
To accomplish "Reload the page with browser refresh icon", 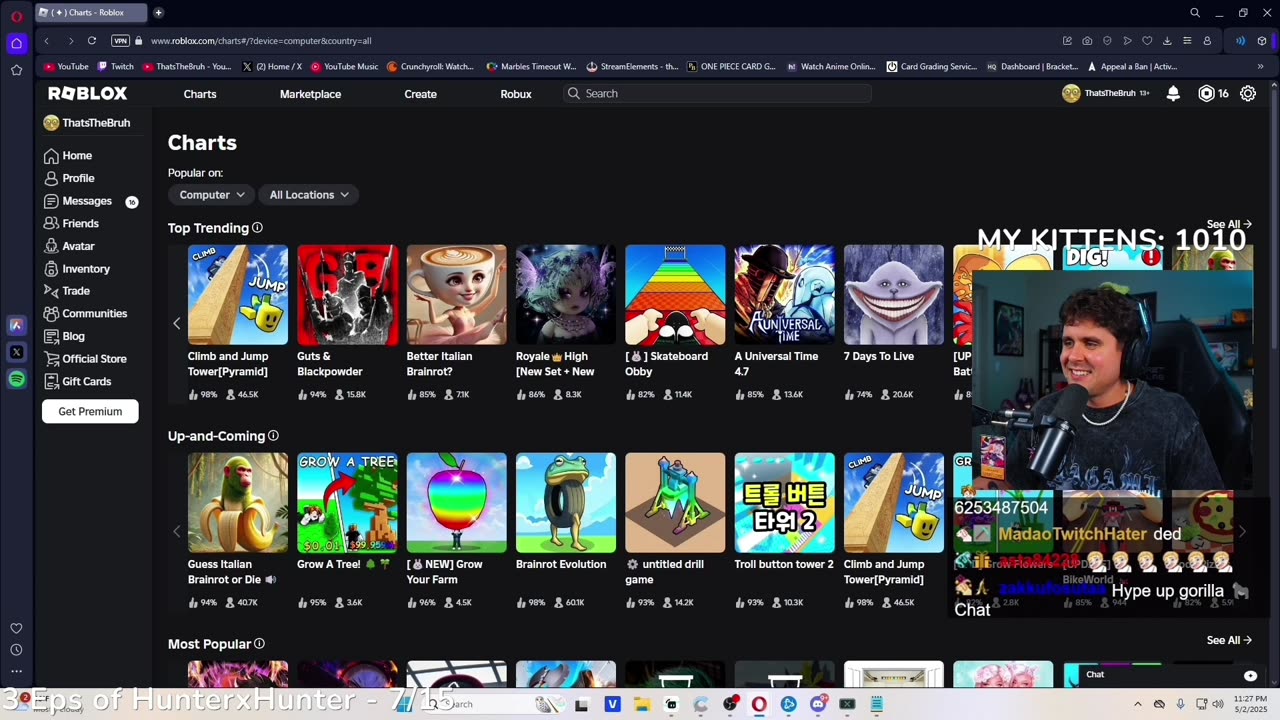I will click(92, 41).
